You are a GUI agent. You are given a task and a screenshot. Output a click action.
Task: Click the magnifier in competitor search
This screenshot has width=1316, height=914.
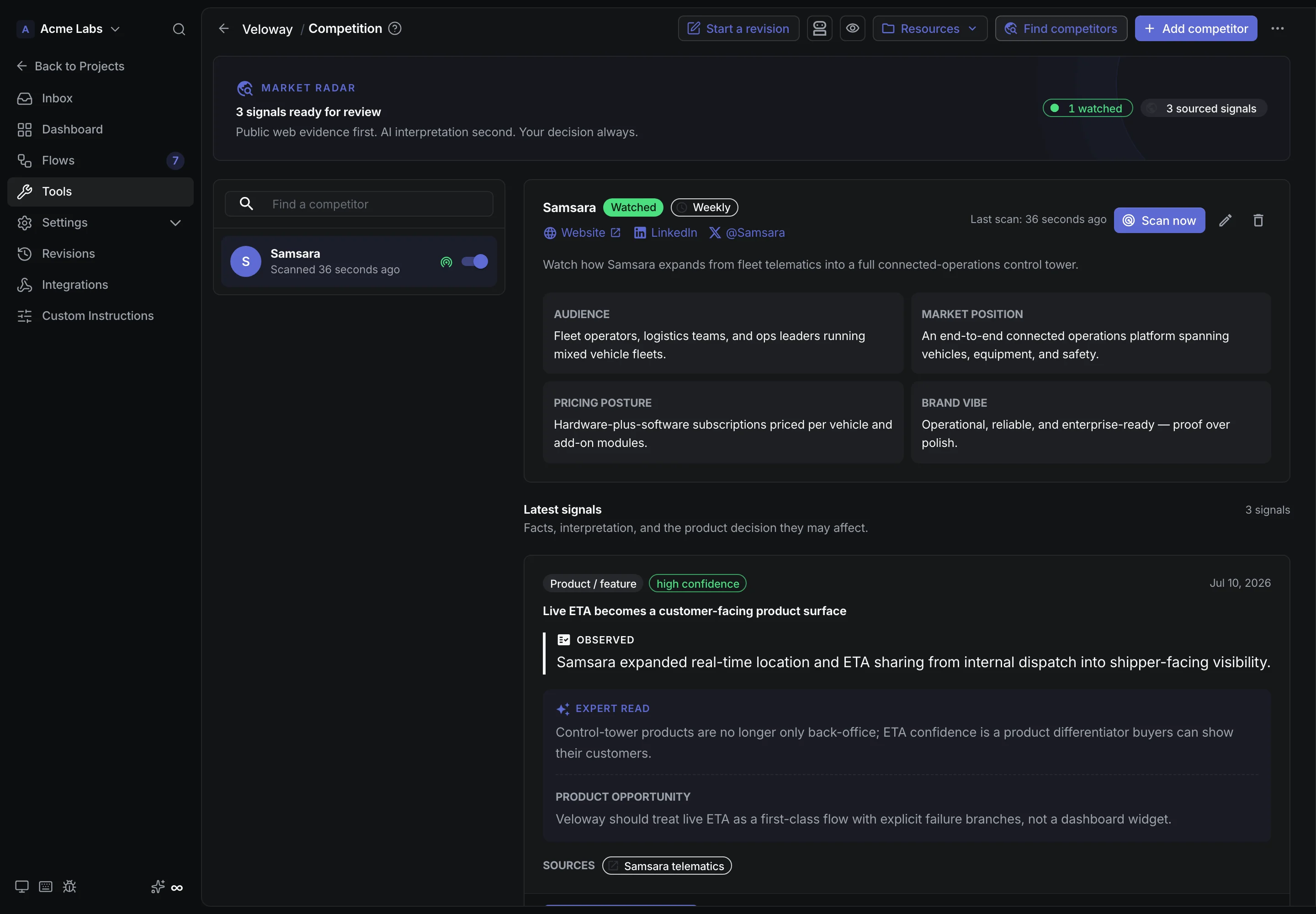[x=246, y=204]
